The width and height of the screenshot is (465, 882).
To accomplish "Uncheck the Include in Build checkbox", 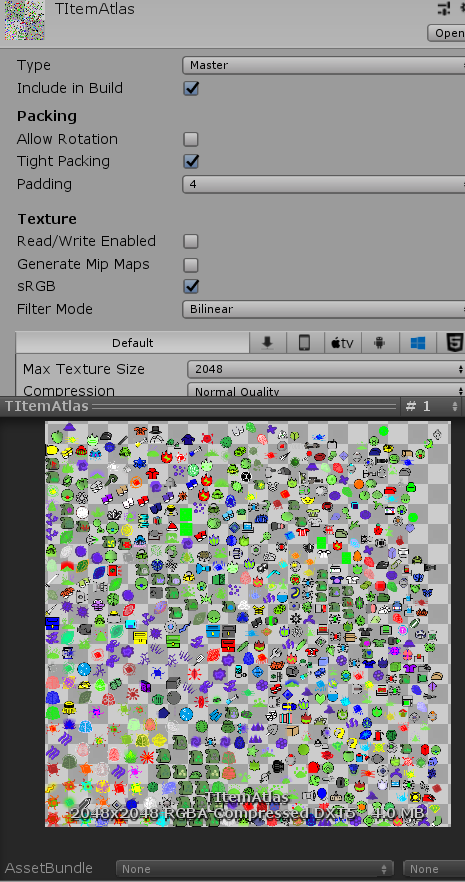I will tap(191, 88).
